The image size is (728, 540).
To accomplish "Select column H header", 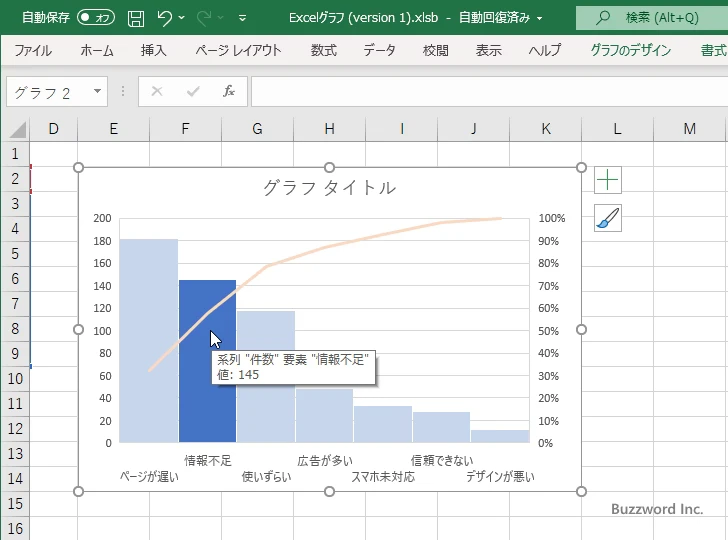I will point(329,129).
